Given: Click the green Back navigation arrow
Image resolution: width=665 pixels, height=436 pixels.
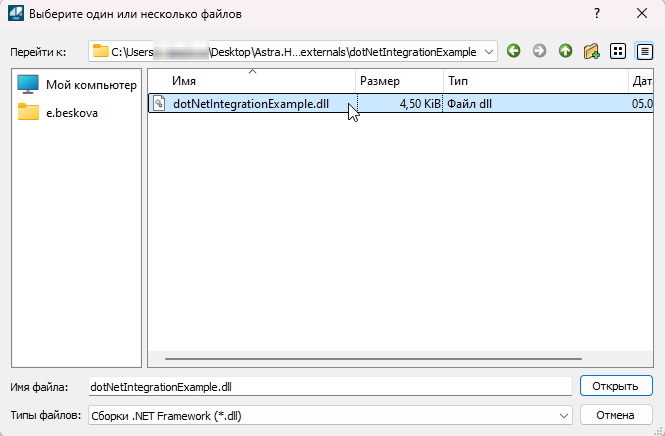Looking at the screenshot, I should (x=514, y=51).
